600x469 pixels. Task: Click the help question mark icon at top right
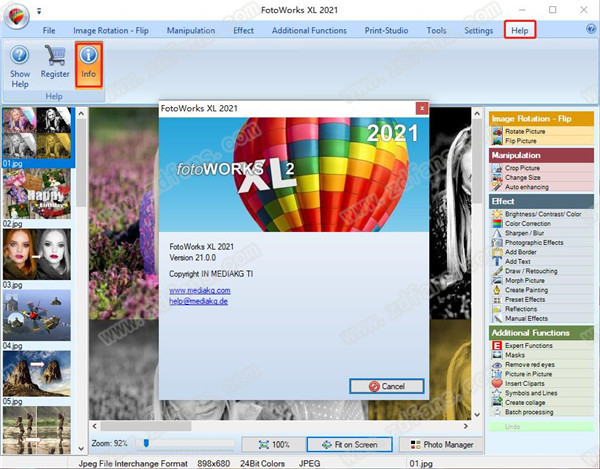click(x=591, y=29)
